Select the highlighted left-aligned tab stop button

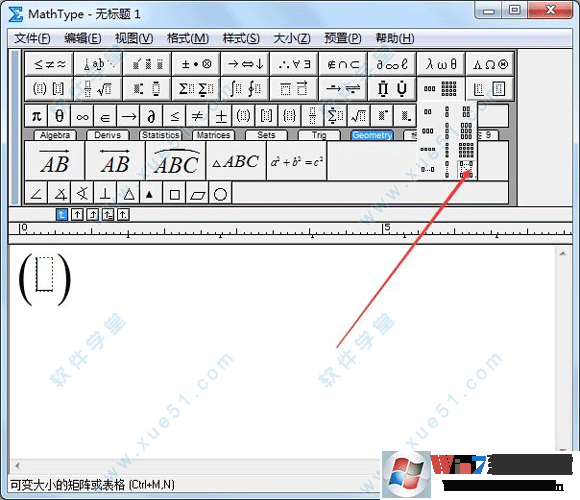pos(62,214)
